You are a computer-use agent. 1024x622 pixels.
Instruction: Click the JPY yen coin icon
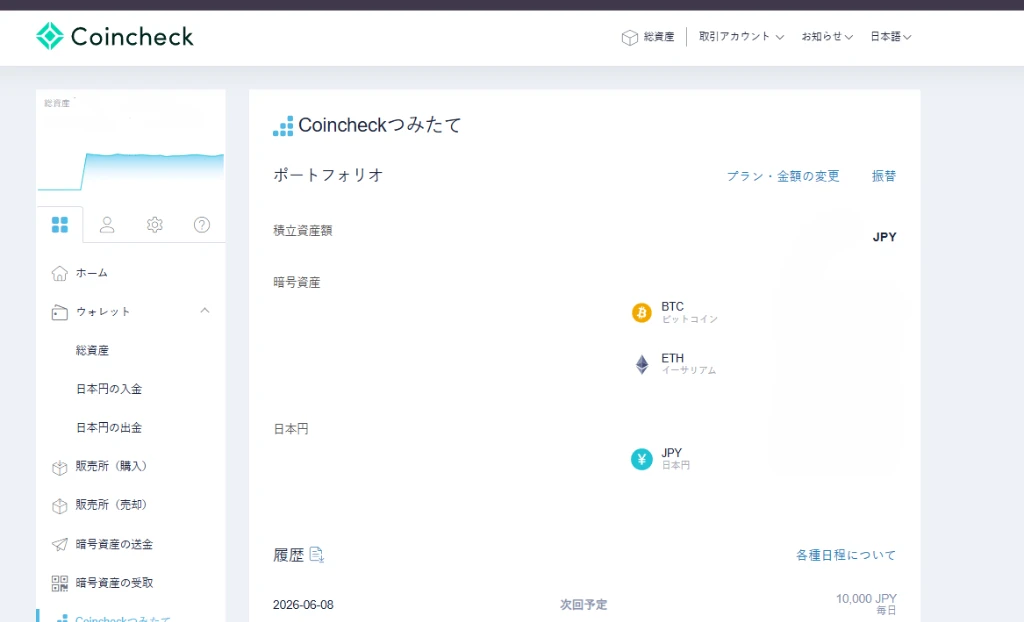[641, 459]
